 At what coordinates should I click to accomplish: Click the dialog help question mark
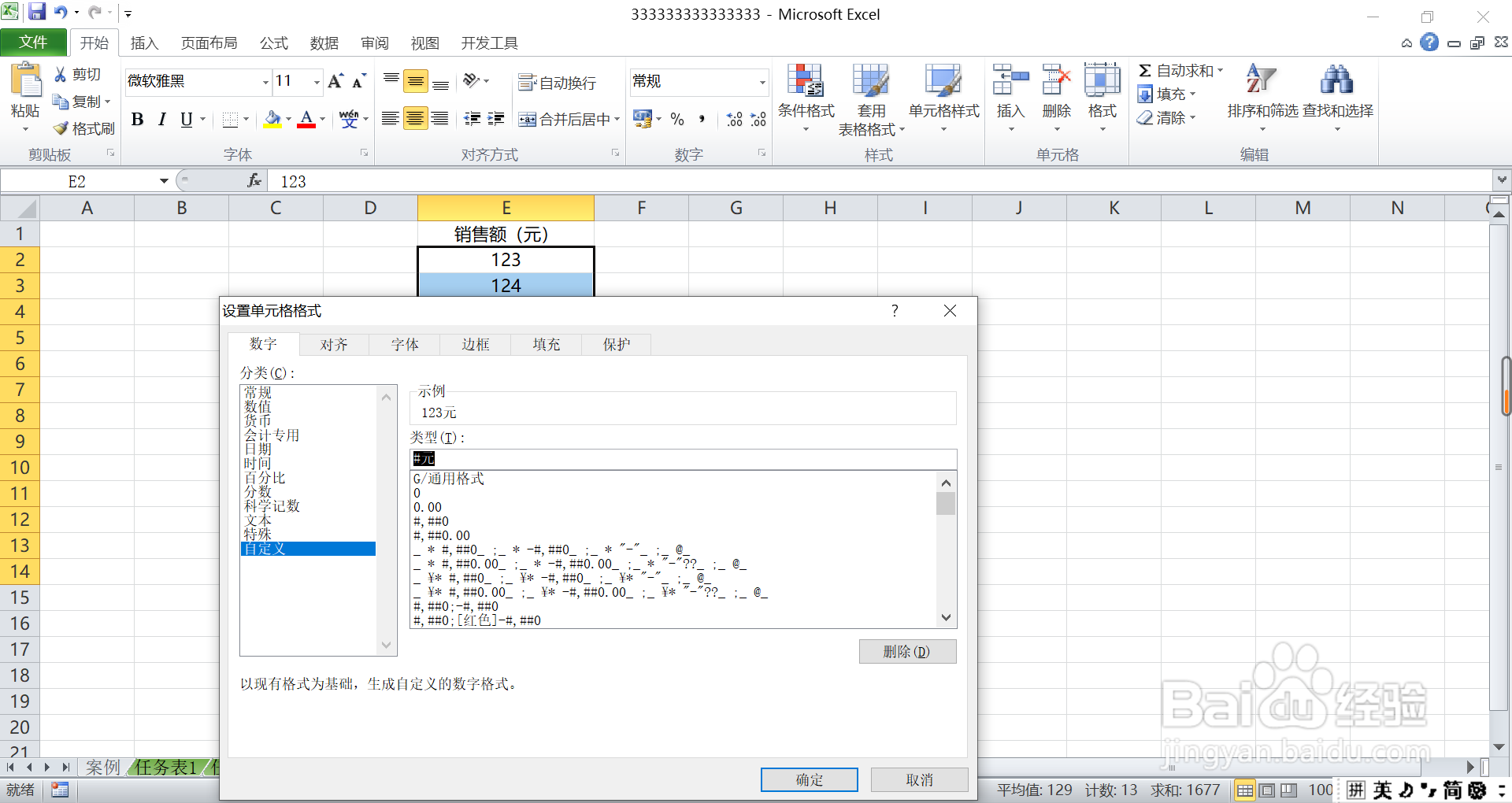point(895,311)
